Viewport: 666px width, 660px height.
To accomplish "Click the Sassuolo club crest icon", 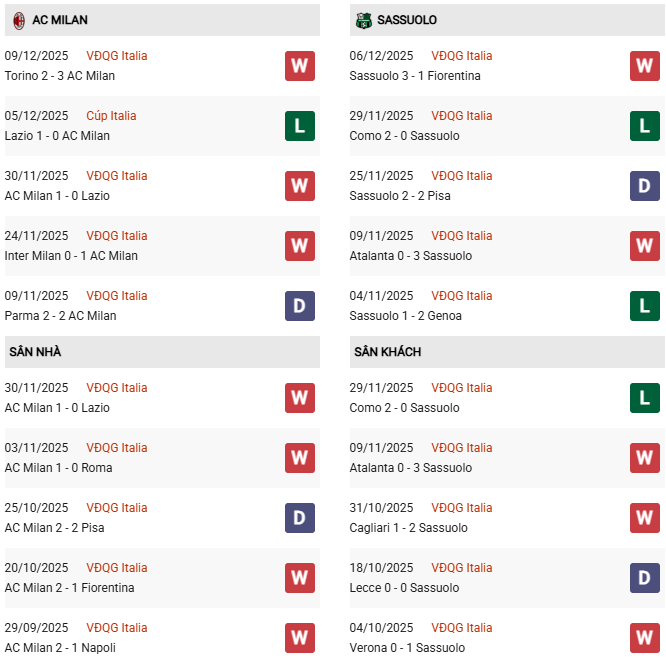I will (363, 20).
